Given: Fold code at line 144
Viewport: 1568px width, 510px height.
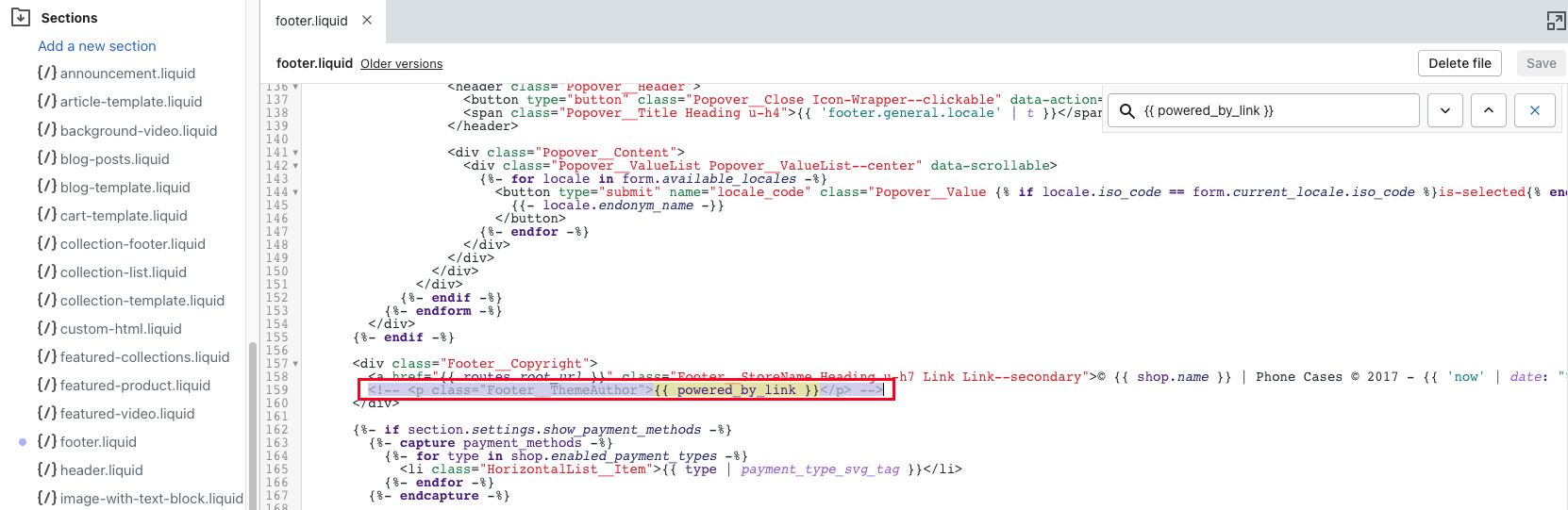Looking at the screenshot, I should click(x=295, y=192).
